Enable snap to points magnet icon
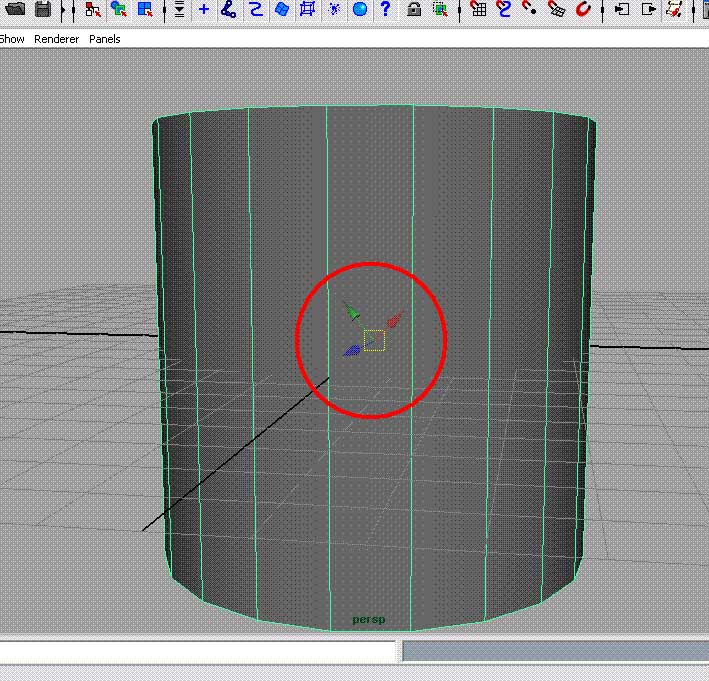This screenshot has width=709, height=681. [x=530, y=10]
